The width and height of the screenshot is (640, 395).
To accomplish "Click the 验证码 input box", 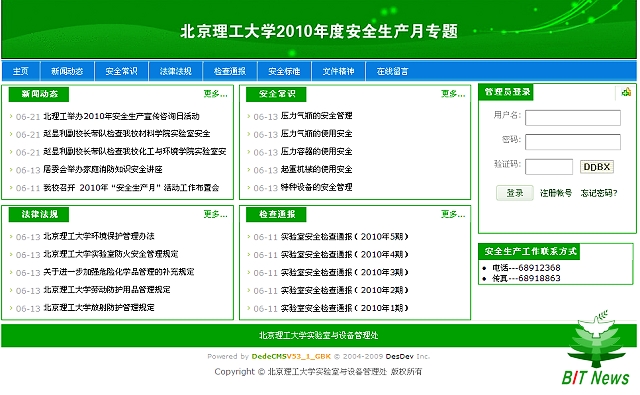I will click(x=549, y=167).
